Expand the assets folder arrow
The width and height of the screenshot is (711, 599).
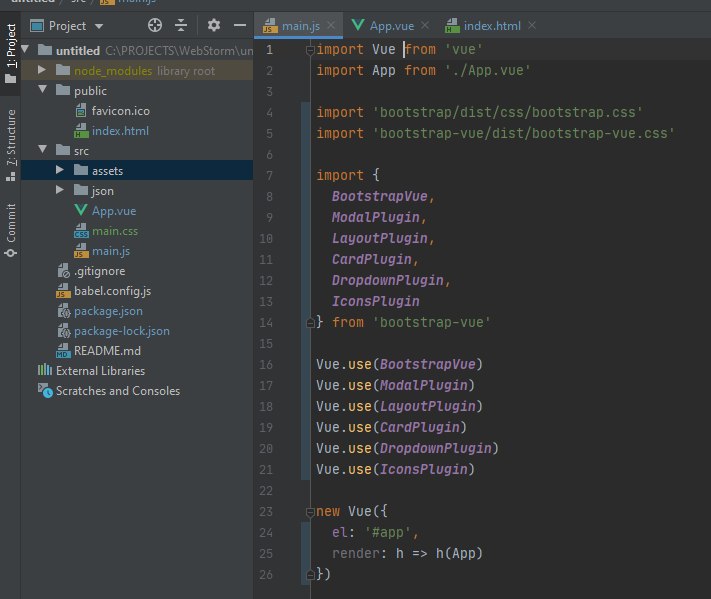pyautogui.click(x=60, y=170)
